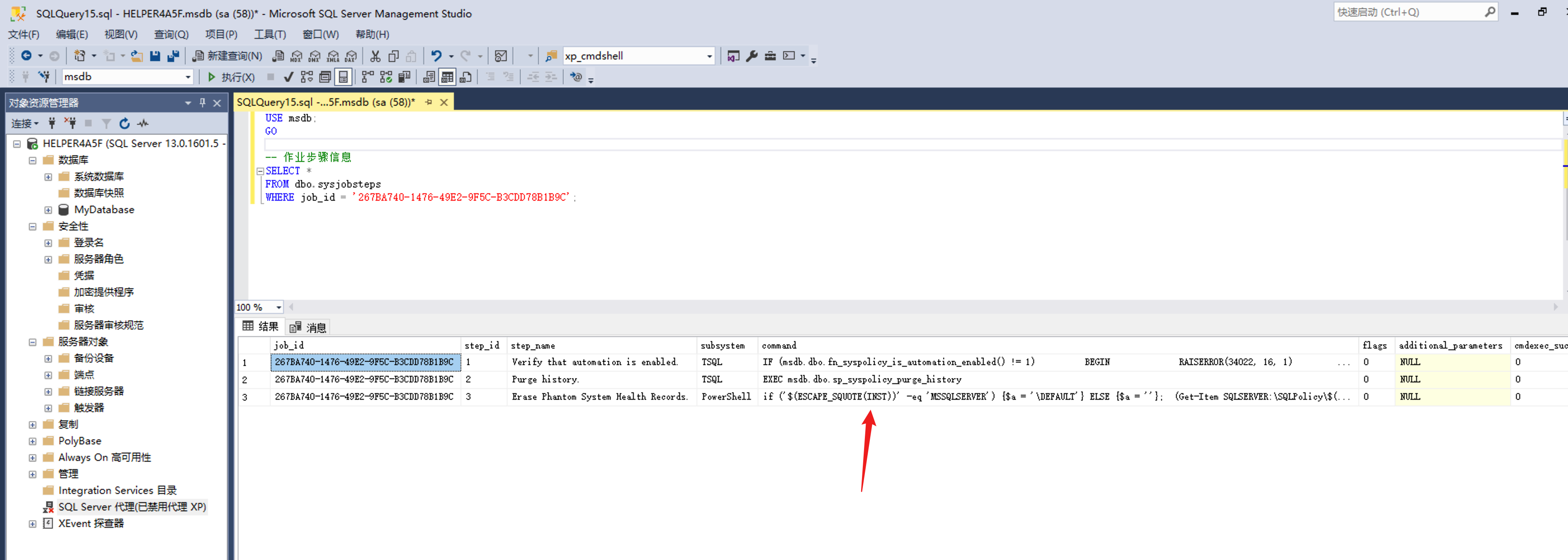Toggle Results to Grid mode
The width and height of the screenshot is (1568, 560).
(447, 77)
